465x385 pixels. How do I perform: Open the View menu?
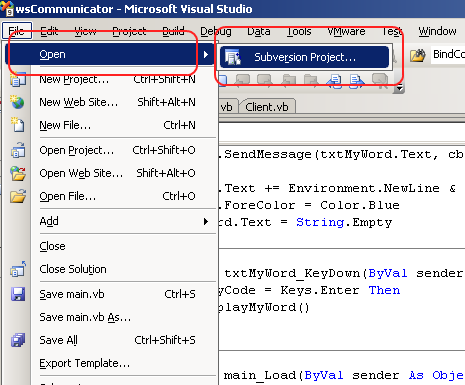[85, 31]
